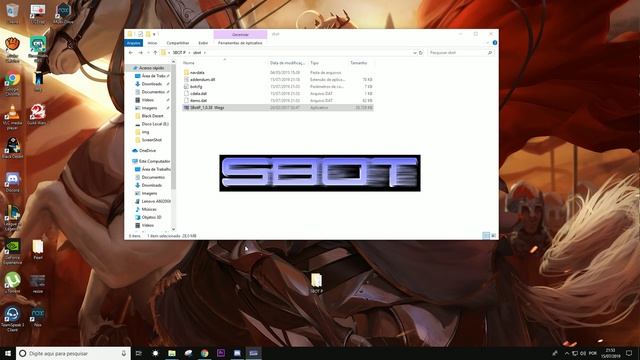
Task: Open Ferramentas de Aplicativo tab
Action: tap(240, 43)
